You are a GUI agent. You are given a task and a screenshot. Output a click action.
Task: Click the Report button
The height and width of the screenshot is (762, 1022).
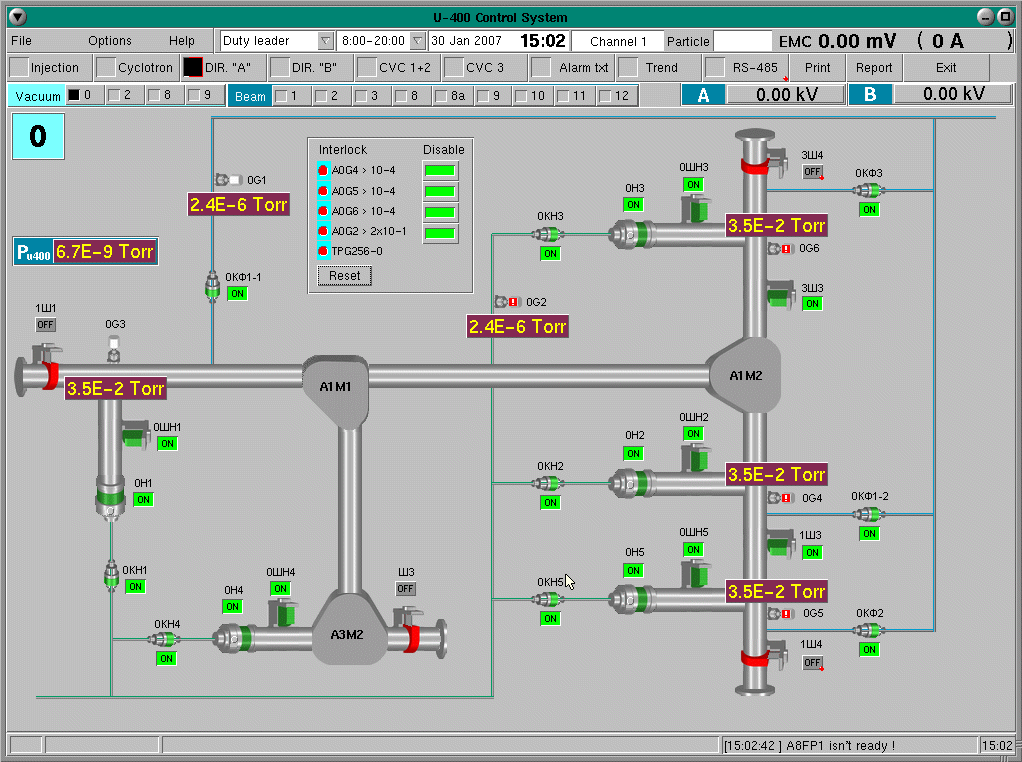coord(874,68)
